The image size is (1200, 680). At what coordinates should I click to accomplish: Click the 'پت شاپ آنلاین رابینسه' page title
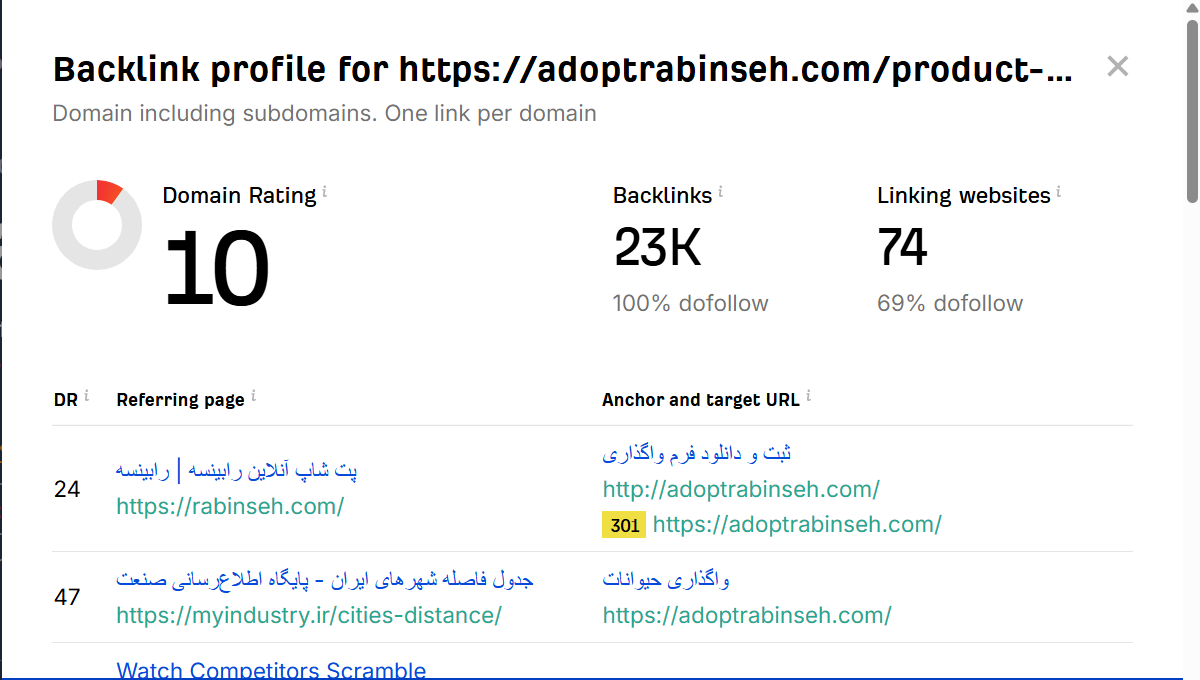point(237,470)
